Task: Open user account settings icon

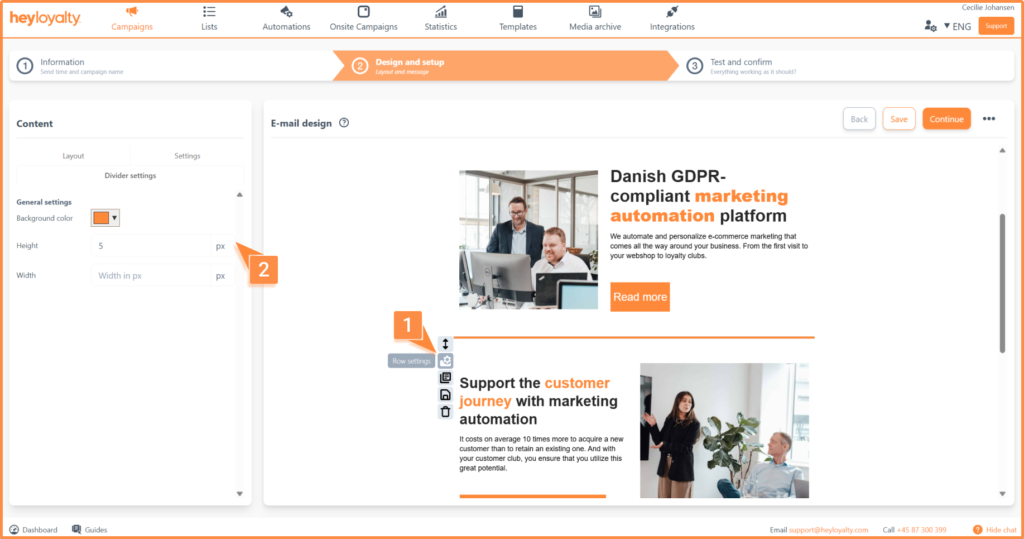Action: [x=931, y=26]
